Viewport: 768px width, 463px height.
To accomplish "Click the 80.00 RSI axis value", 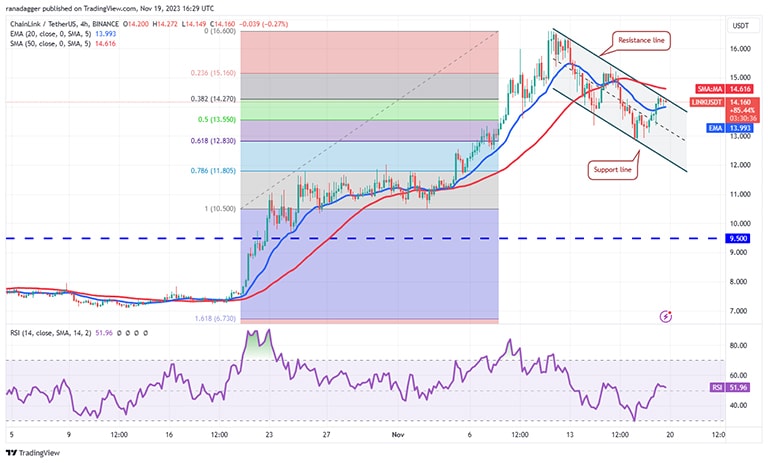I will click(x=738, y=345).
